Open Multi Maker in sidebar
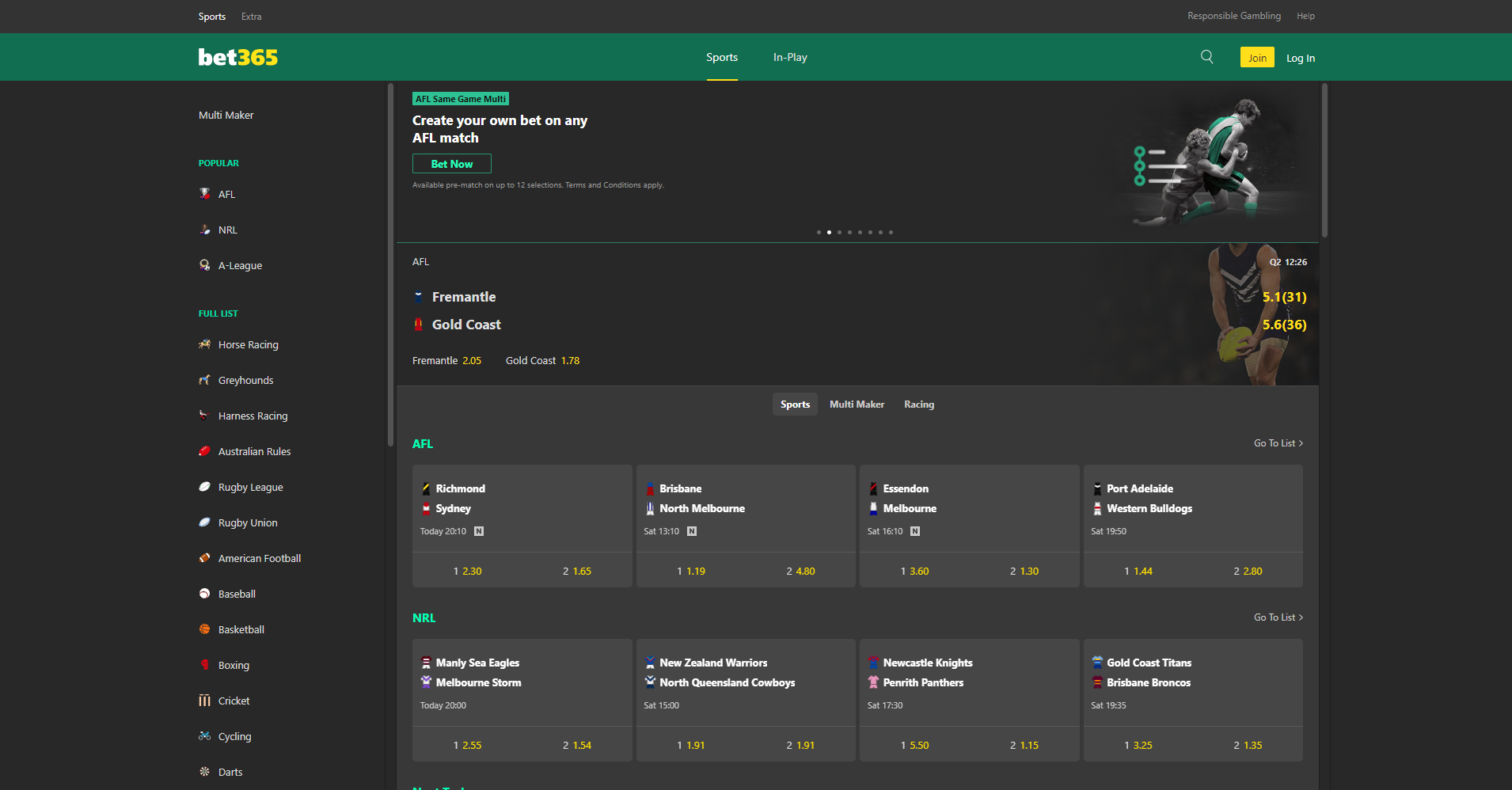This screenshot has height=790, width=1512. pyautogui.click(x=226, y=116)
